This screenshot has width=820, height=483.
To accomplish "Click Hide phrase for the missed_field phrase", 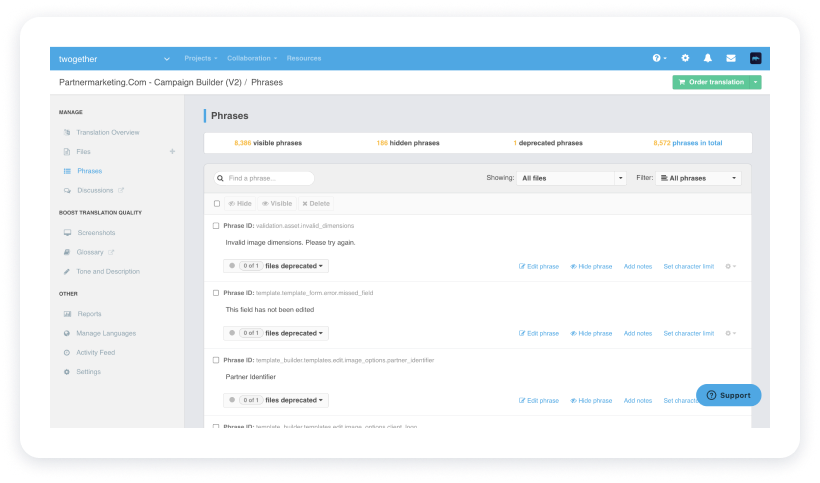I will tap(591, 333).
